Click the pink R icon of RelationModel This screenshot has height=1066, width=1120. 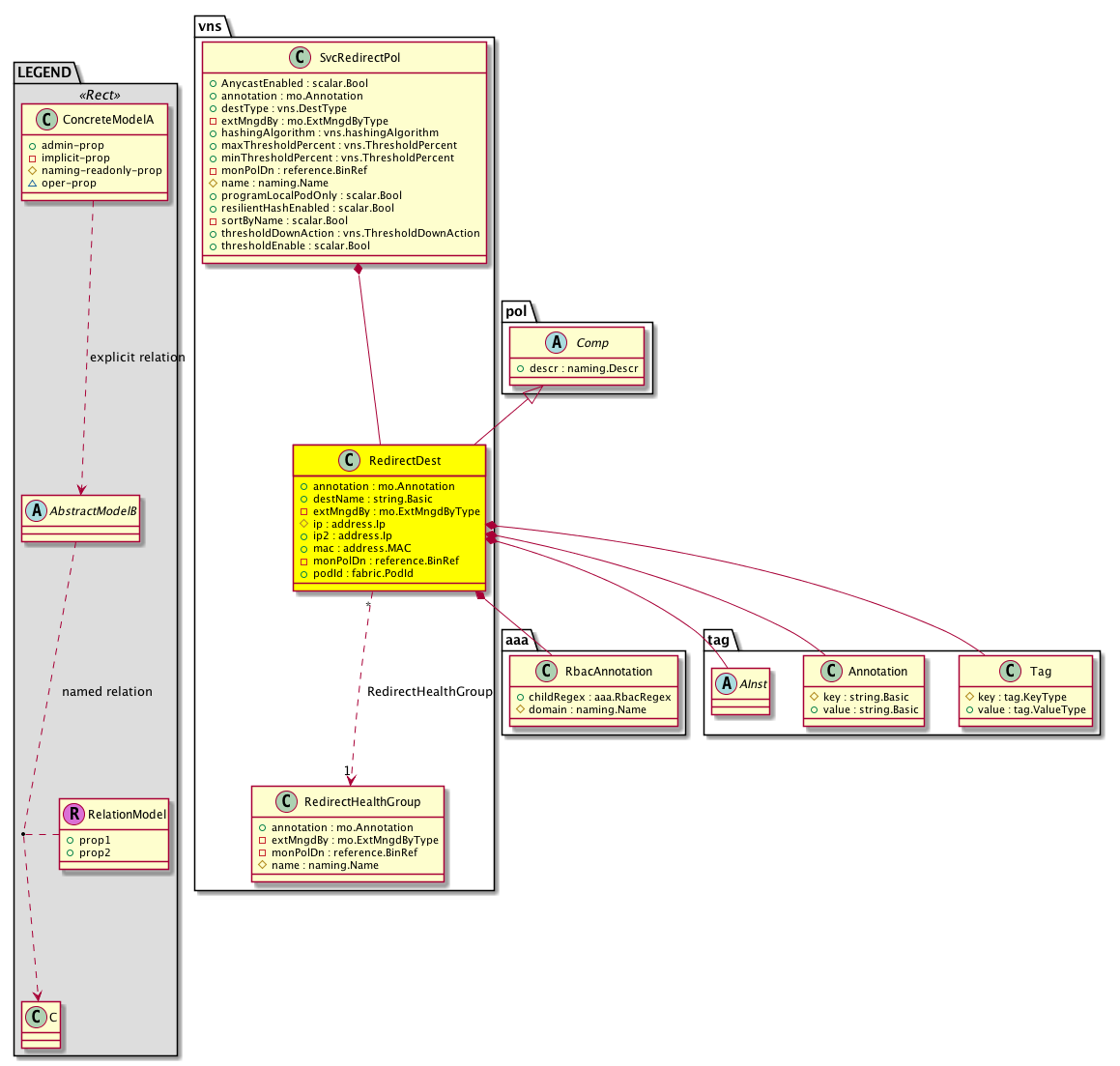[x=73, y=815]
